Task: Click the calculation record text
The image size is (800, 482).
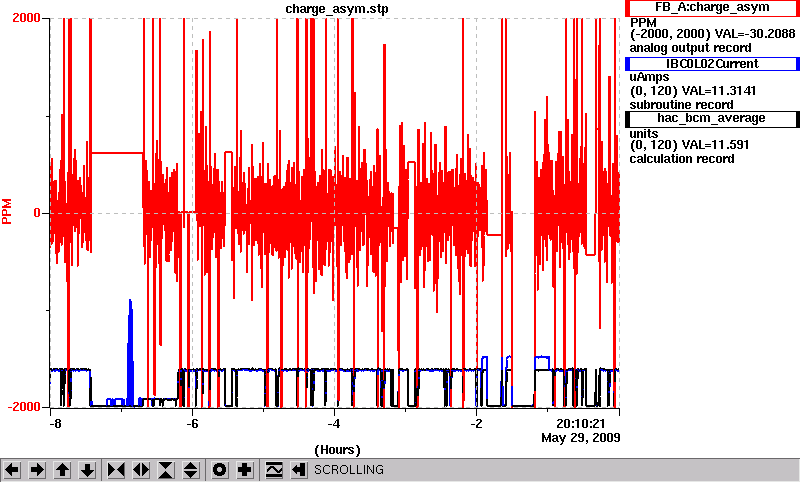Action: tap(682, 159)
